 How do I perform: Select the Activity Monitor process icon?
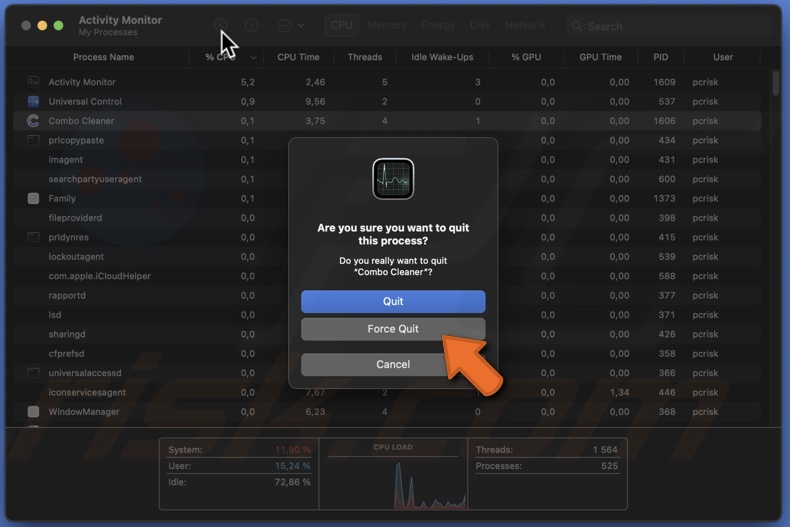pyautogui.click(x=33, y=82)
